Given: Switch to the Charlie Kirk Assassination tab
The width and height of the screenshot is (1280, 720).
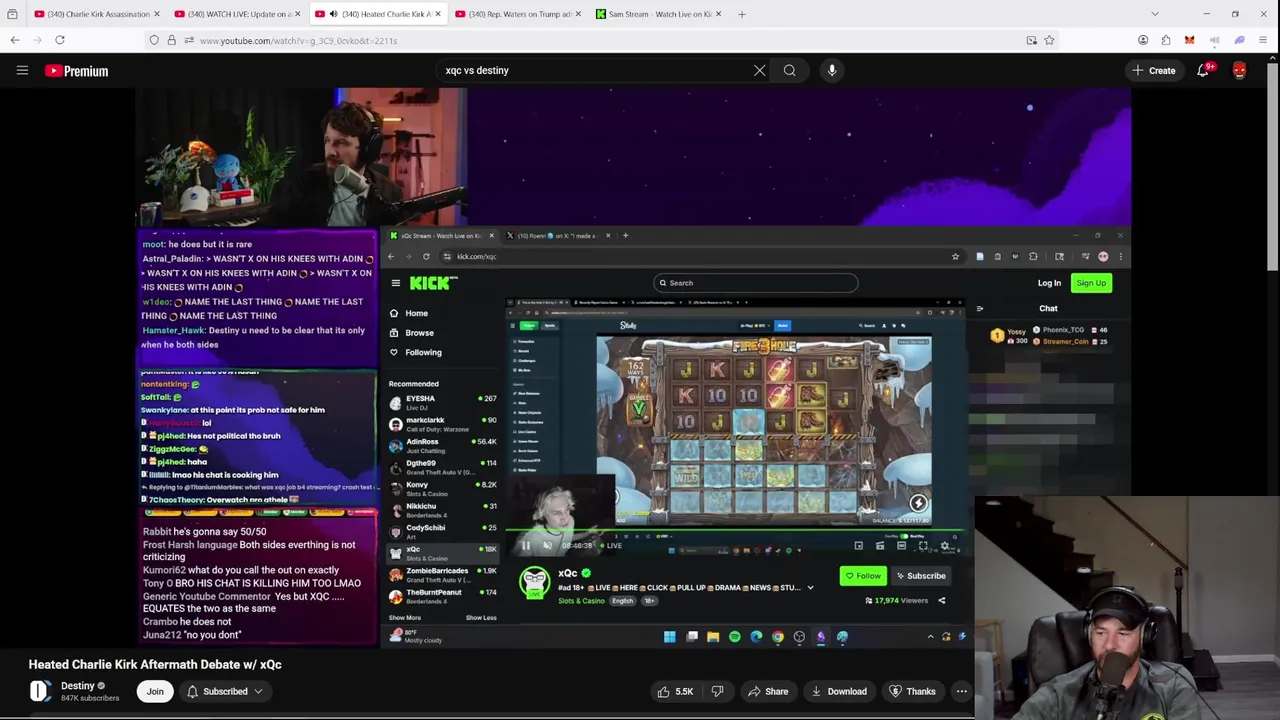Looking at the screenshot, I should (95, 14).
